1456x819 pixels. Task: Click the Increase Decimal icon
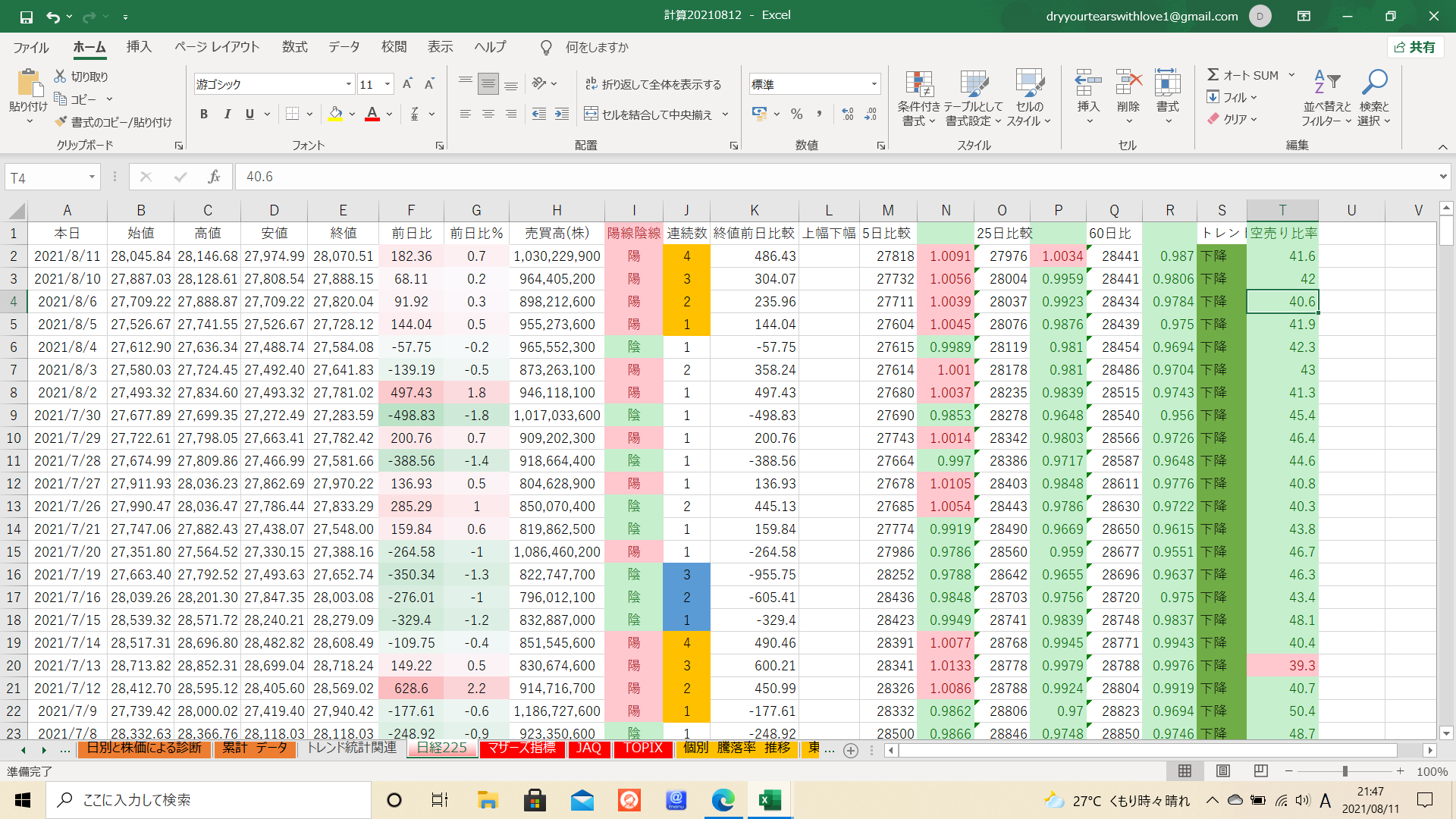[848, 115]
